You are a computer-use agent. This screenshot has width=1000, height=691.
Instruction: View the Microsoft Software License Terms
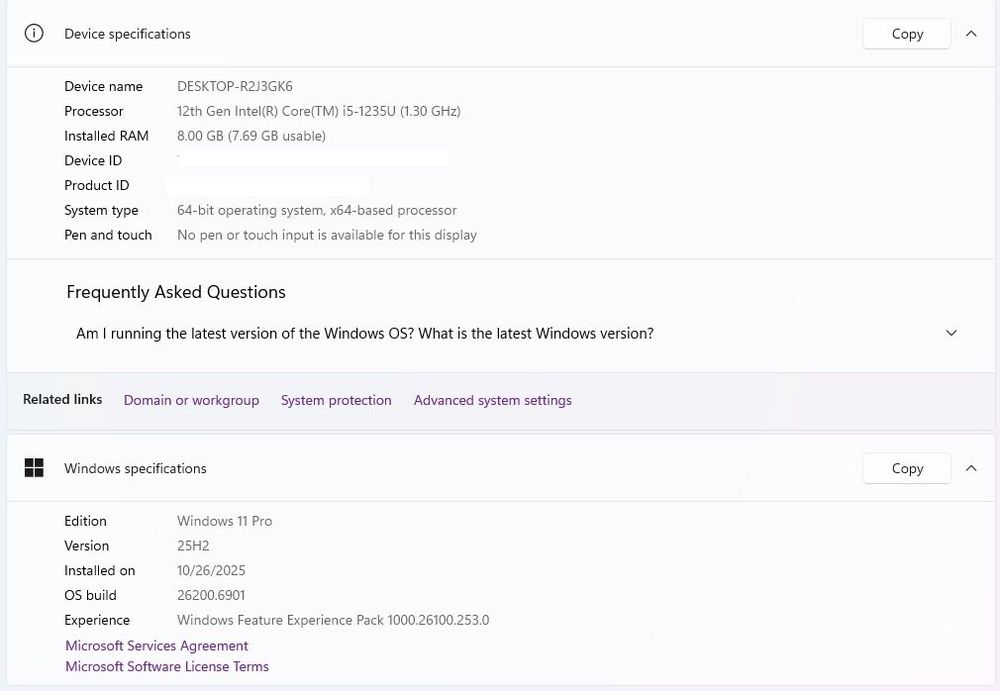coord(167,666)
